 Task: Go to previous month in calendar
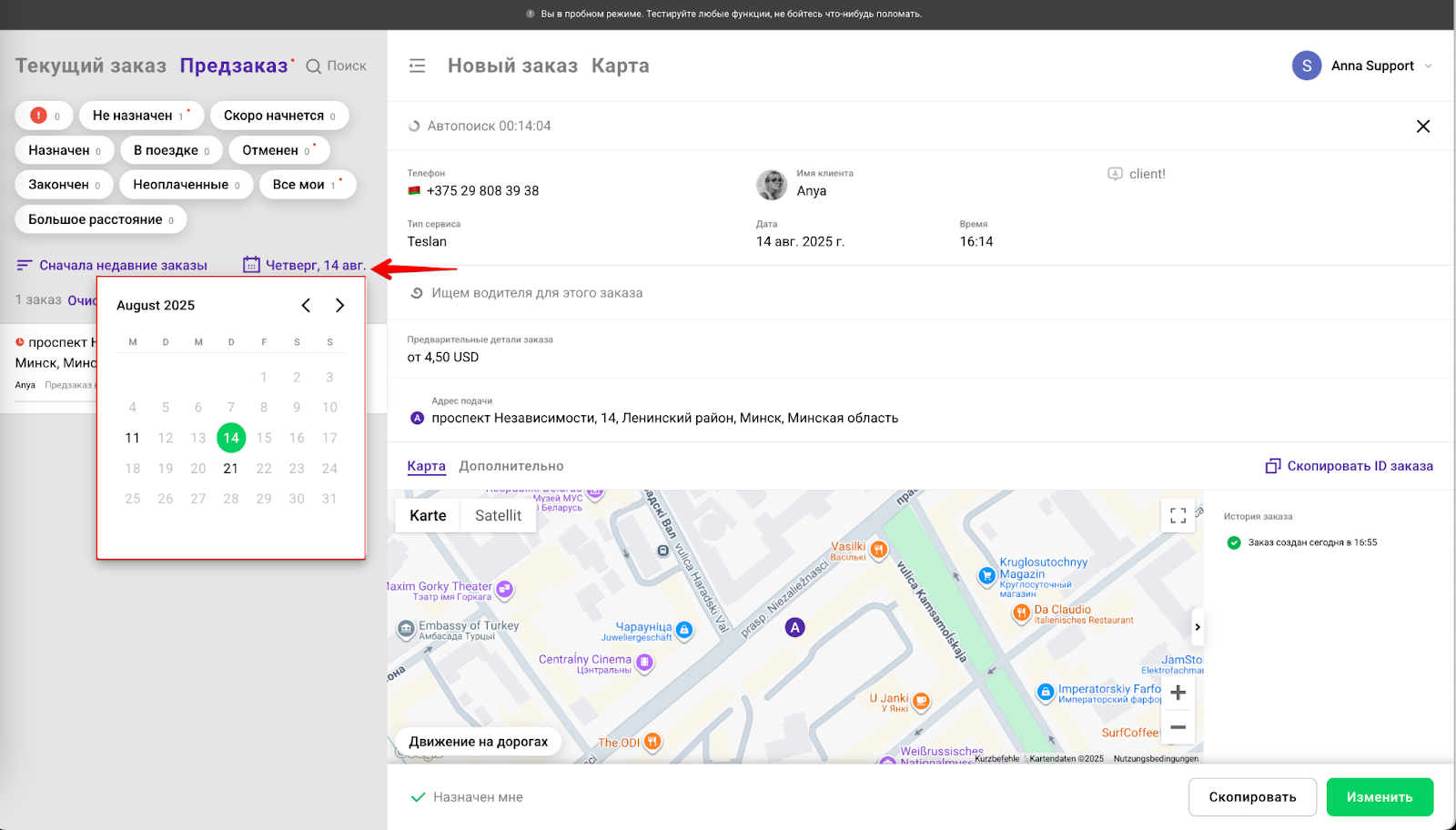pyautogui.click(x=306, y=305)
